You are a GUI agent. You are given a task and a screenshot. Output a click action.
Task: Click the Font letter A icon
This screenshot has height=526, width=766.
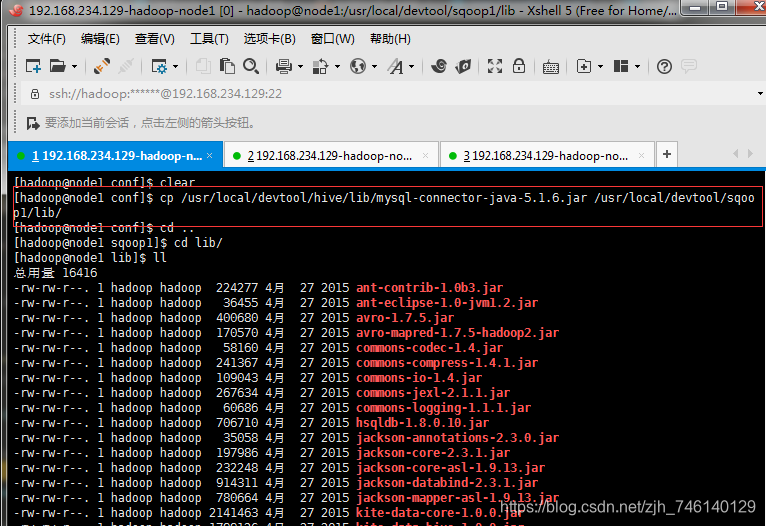[396, 66]
